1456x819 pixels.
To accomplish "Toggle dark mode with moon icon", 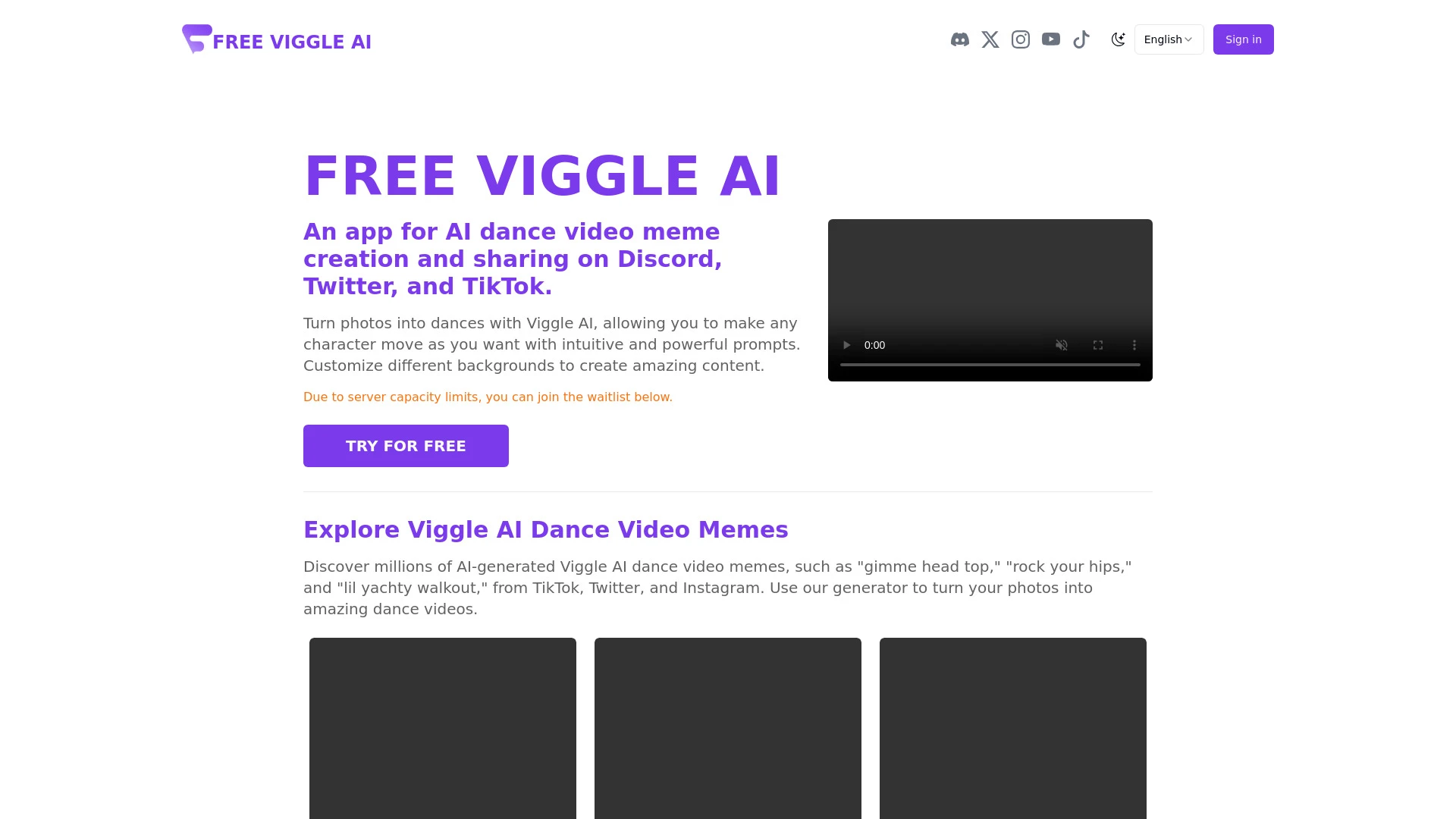I will coord(1118,39).
